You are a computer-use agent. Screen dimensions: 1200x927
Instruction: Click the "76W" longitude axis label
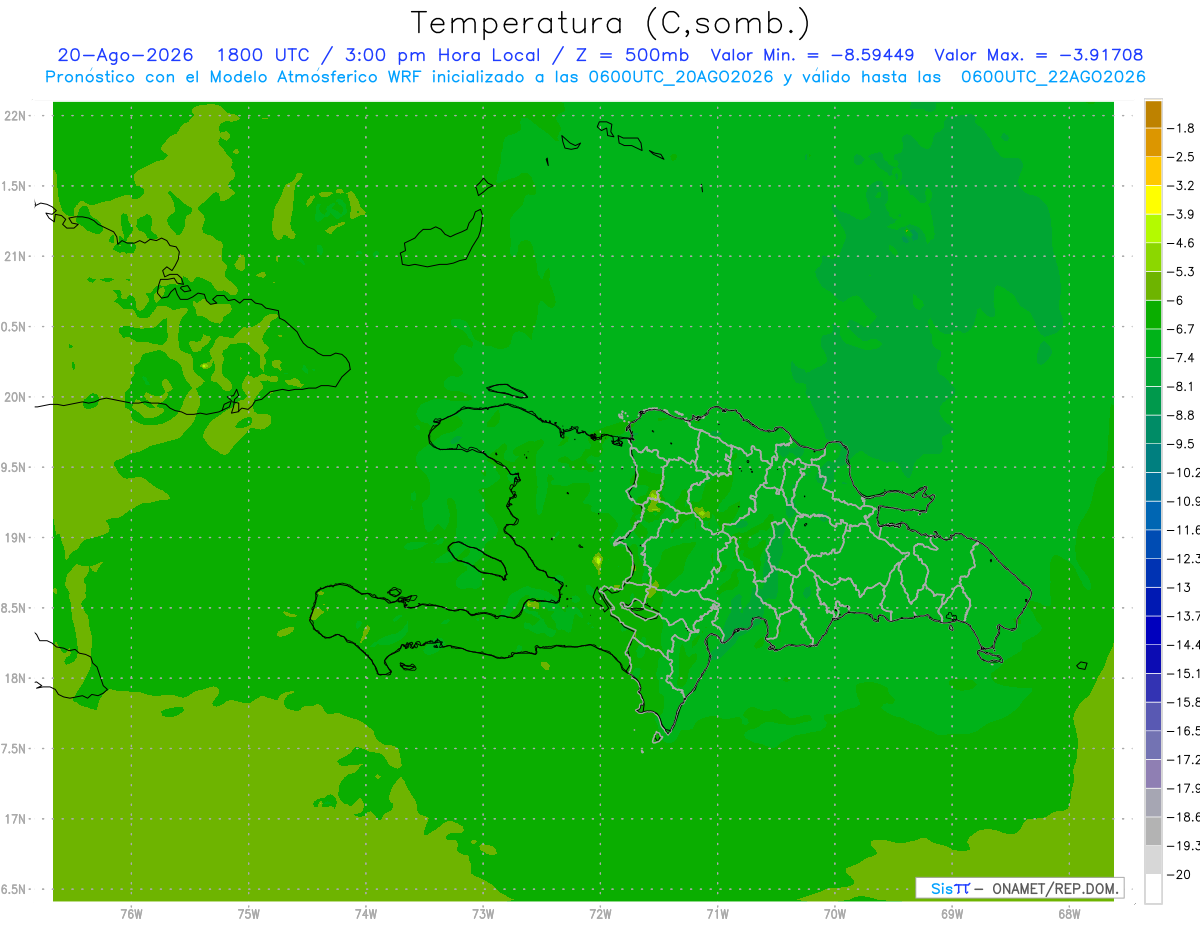click(131, 915)
